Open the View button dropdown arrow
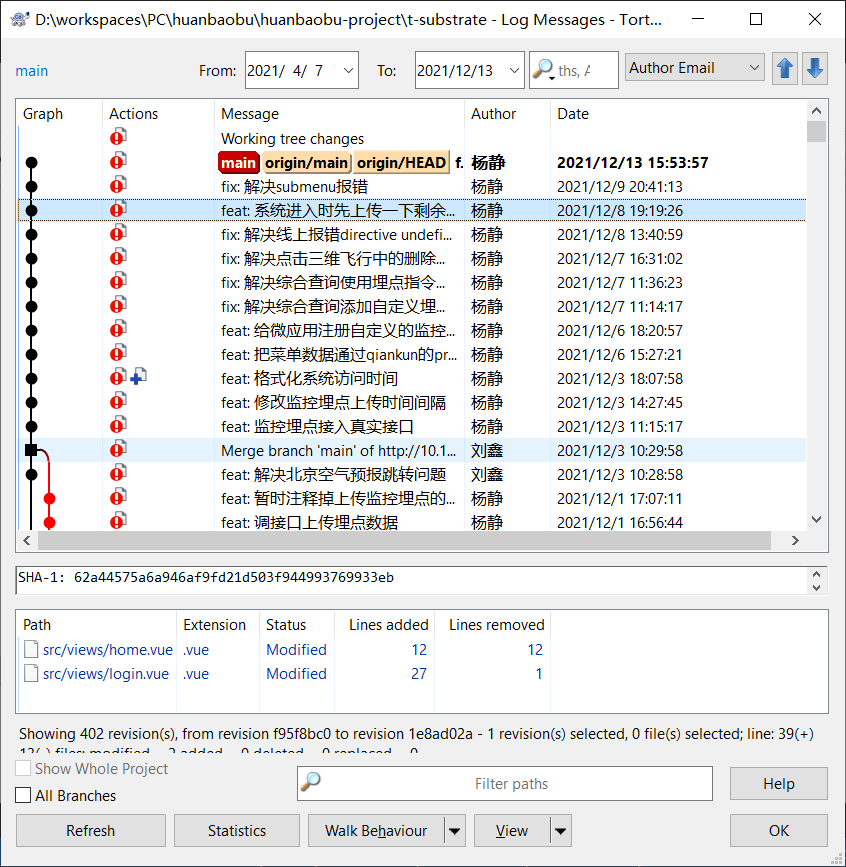 coord(560,831)
